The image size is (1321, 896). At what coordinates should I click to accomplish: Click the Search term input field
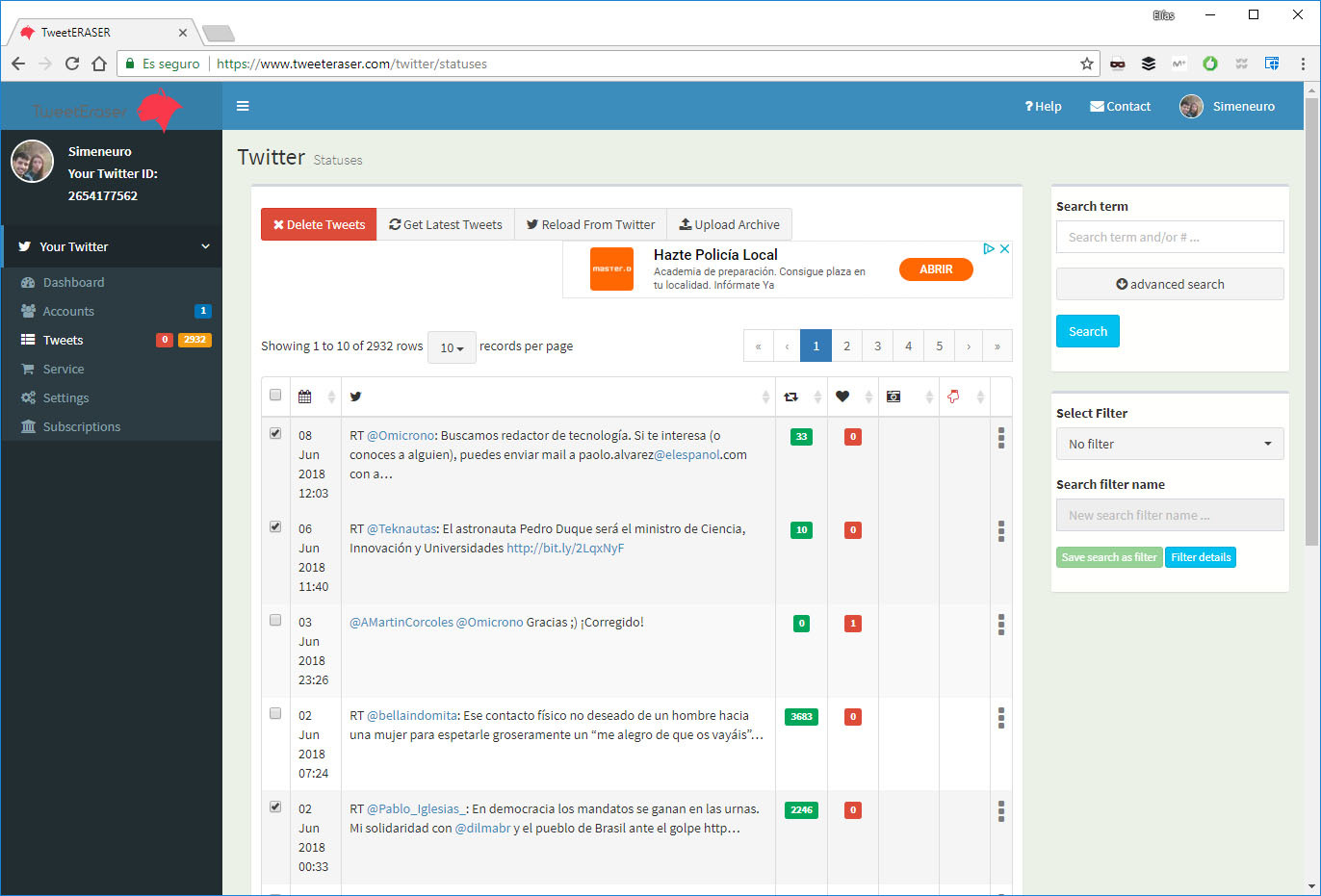click(x=1169, y=237)
